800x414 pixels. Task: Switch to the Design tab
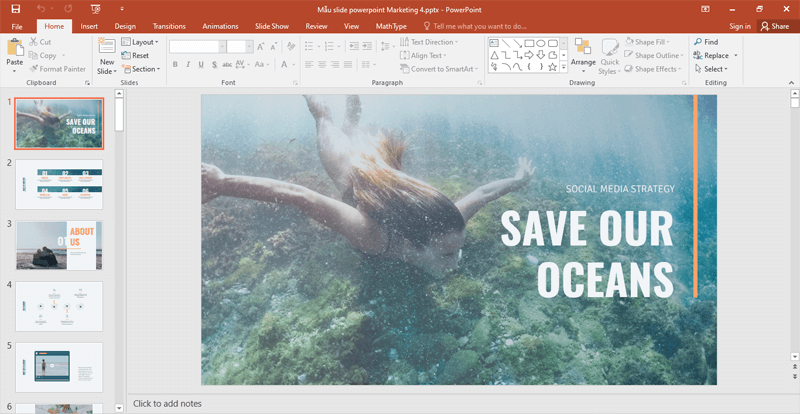coord(125,26)
